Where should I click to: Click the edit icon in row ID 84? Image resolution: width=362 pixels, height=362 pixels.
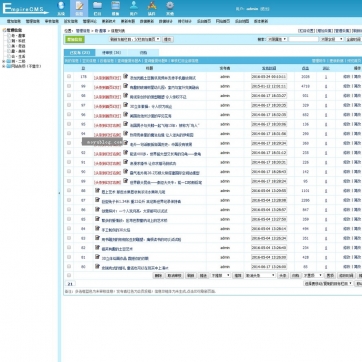97,228
